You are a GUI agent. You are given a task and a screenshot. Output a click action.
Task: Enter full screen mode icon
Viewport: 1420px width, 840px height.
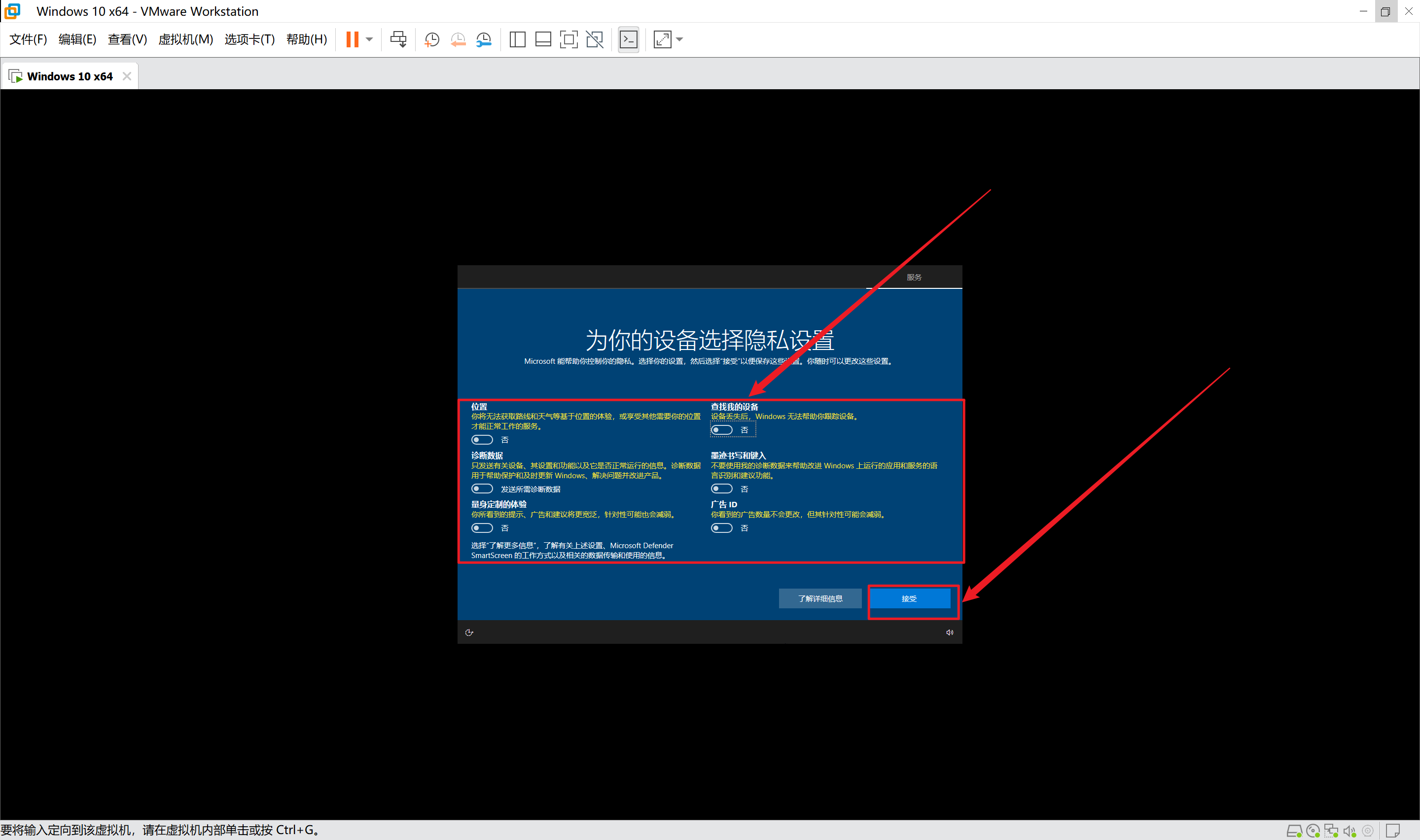(x=568, y=39)
